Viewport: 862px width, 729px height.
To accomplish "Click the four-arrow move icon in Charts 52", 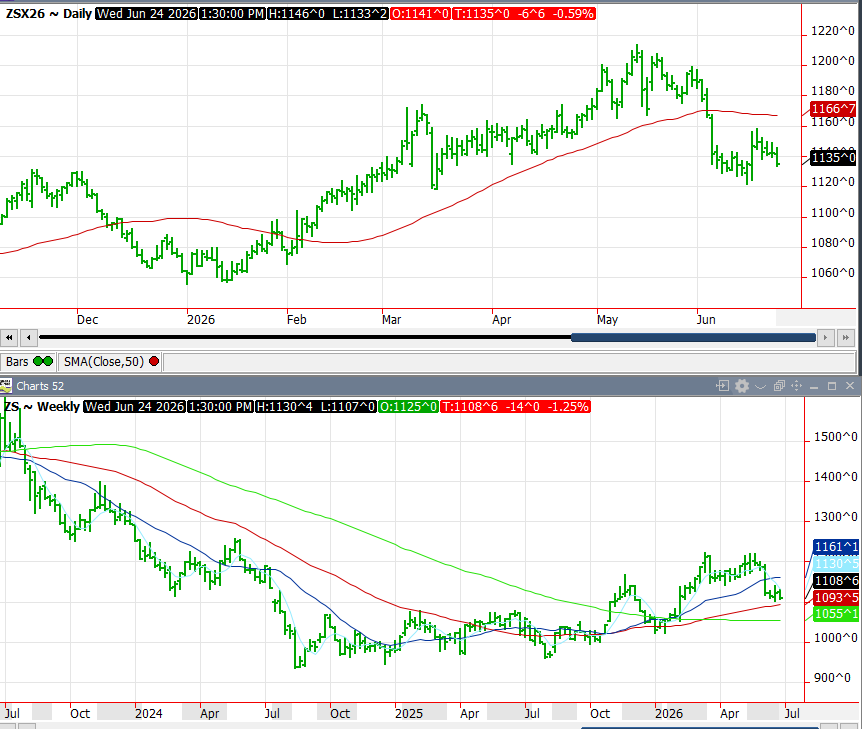I will click(x=797, y=386).
